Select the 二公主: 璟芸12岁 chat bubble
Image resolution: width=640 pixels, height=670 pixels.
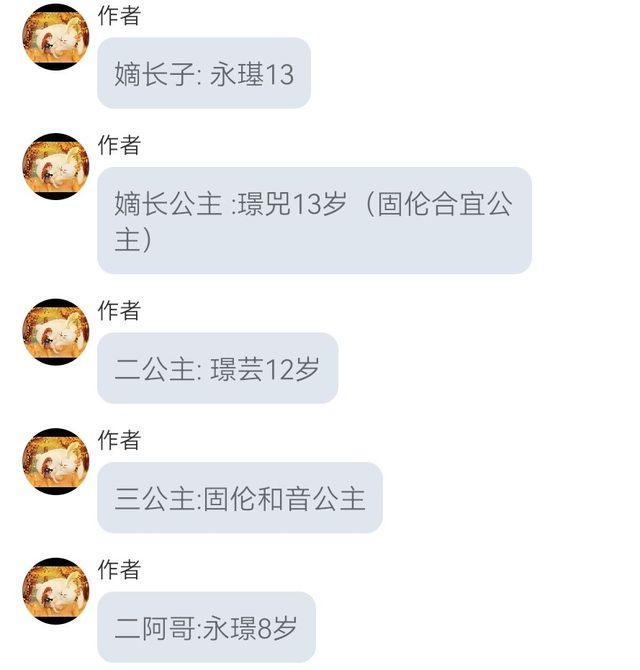(217, 368)
